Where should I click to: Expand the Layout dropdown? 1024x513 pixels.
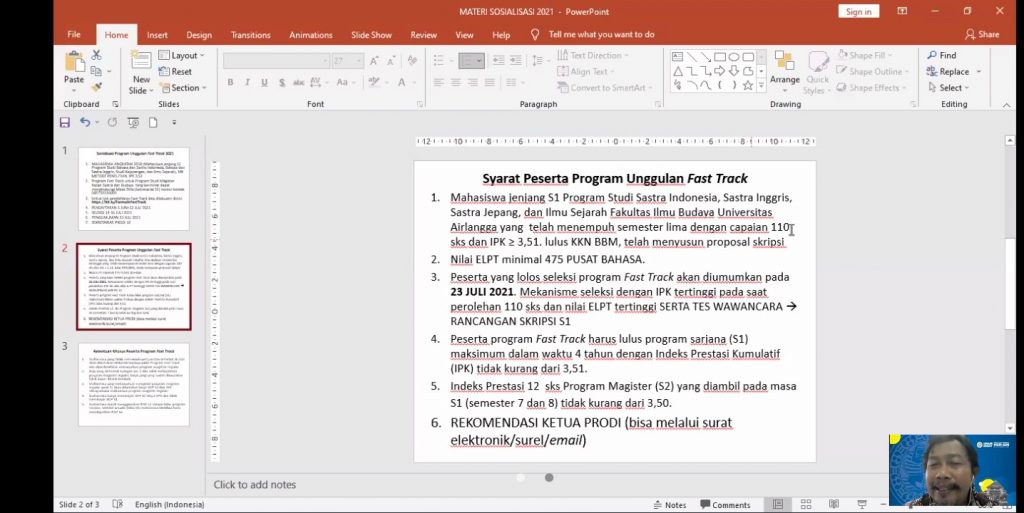pos(183,55)
